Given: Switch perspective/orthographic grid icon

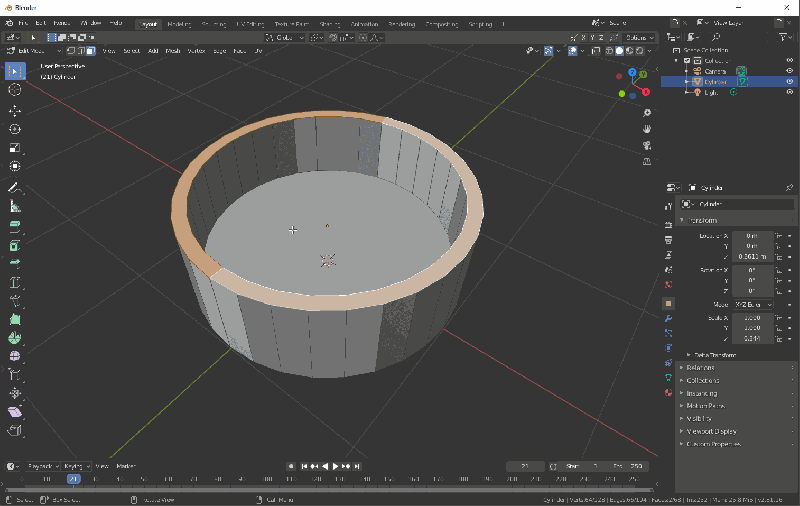Looking at the screenshot, I should (647, 162).
